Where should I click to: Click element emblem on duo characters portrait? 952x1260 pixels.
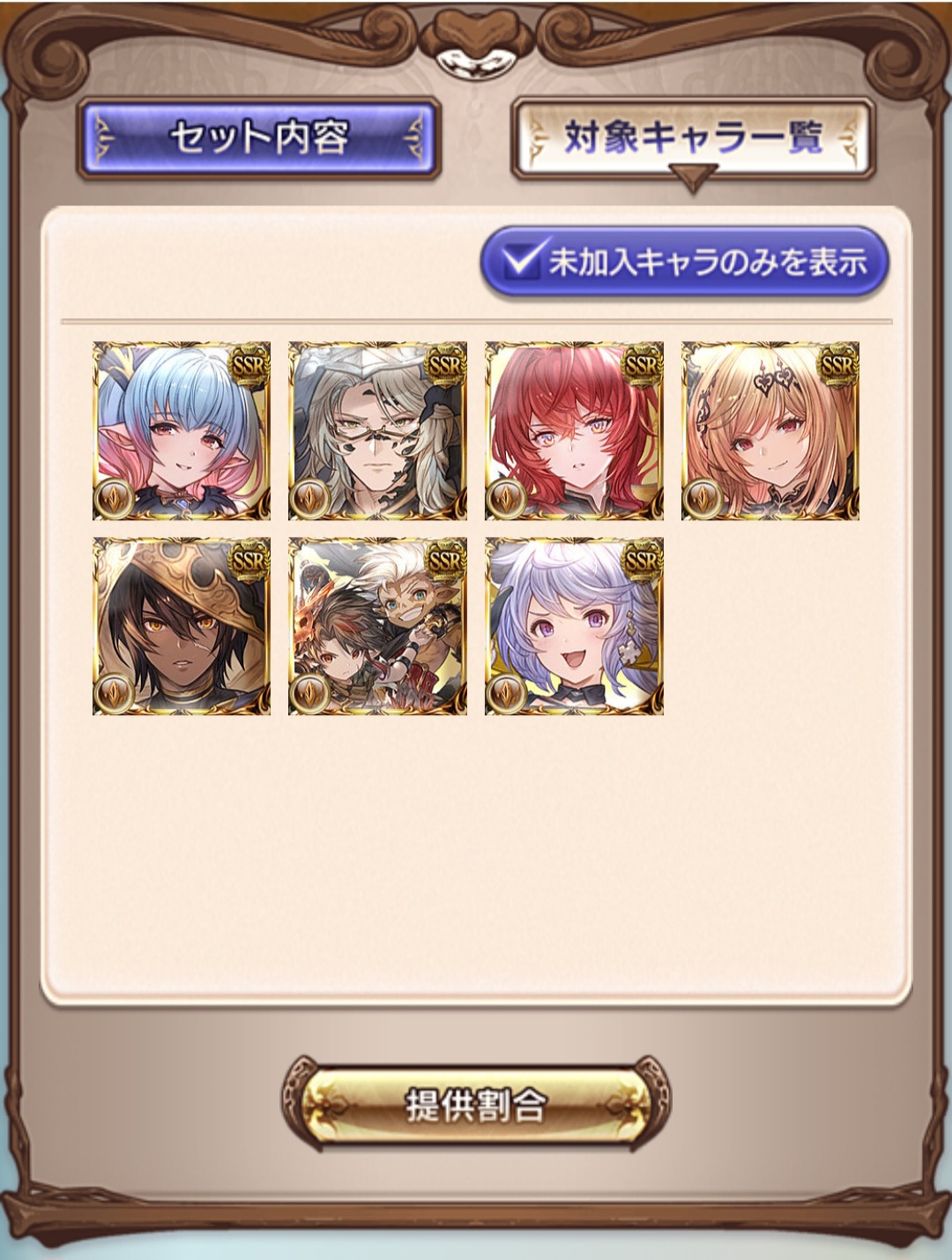pos(311,693)
